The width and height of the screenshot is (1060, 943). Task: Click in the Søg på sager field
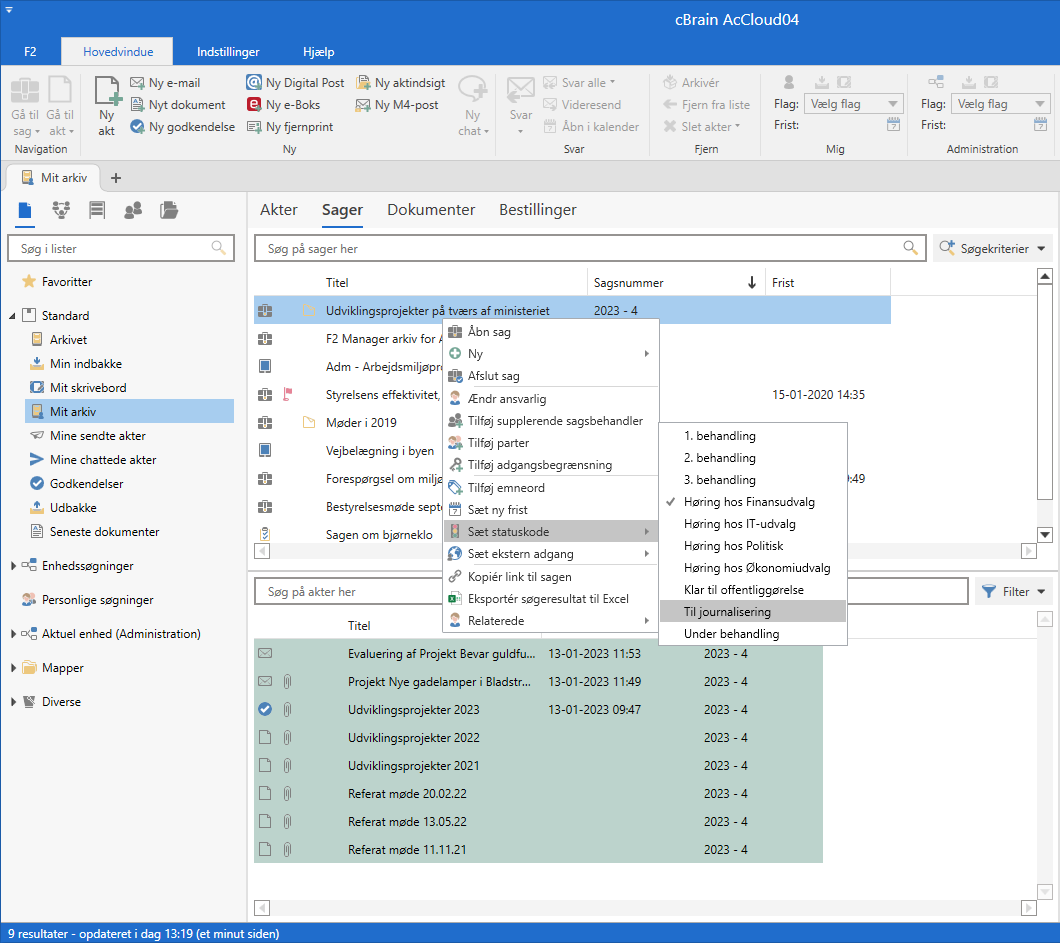(580, 249)
